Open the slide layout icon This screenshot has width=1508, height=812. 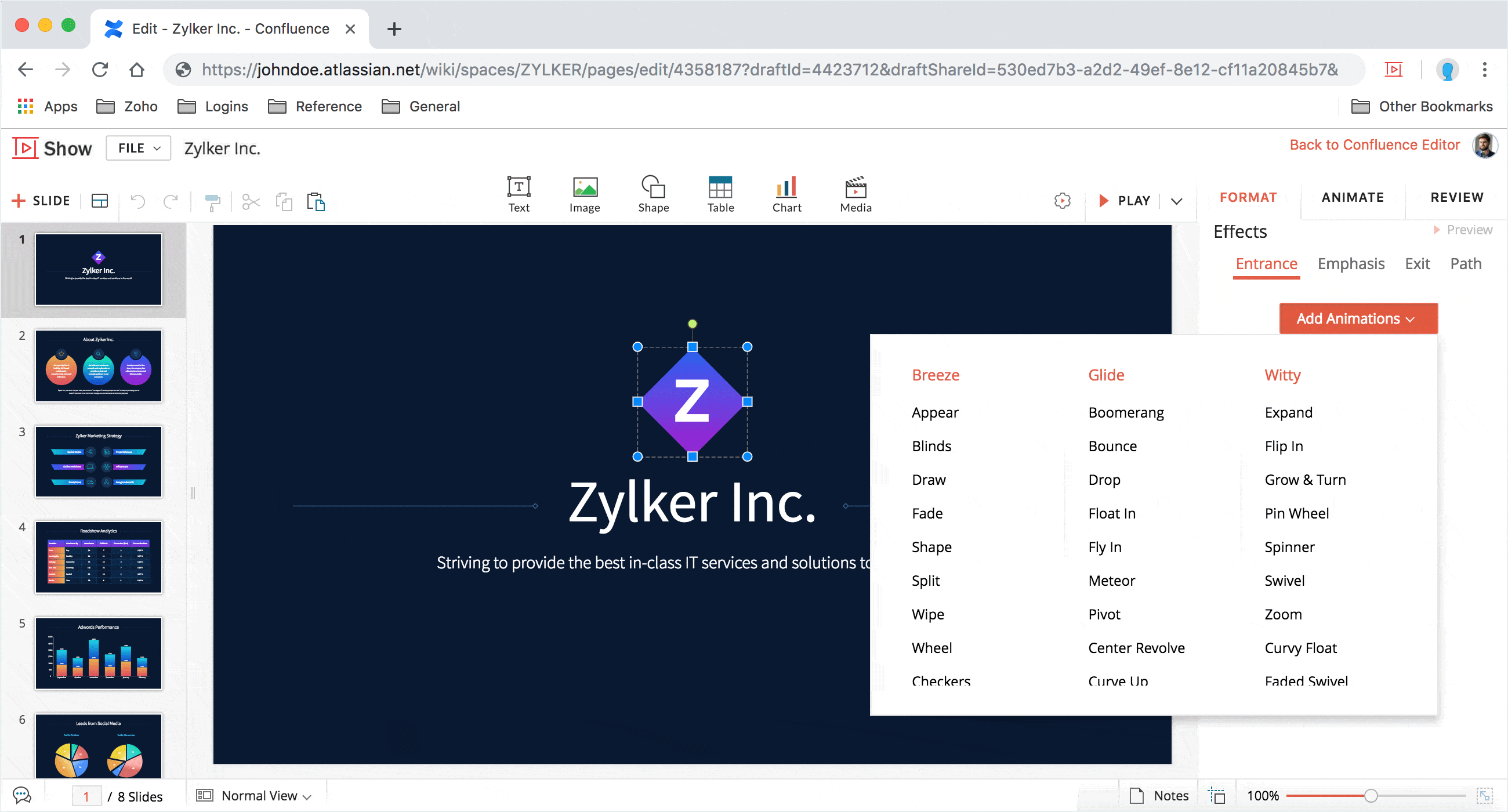point(100,201)
